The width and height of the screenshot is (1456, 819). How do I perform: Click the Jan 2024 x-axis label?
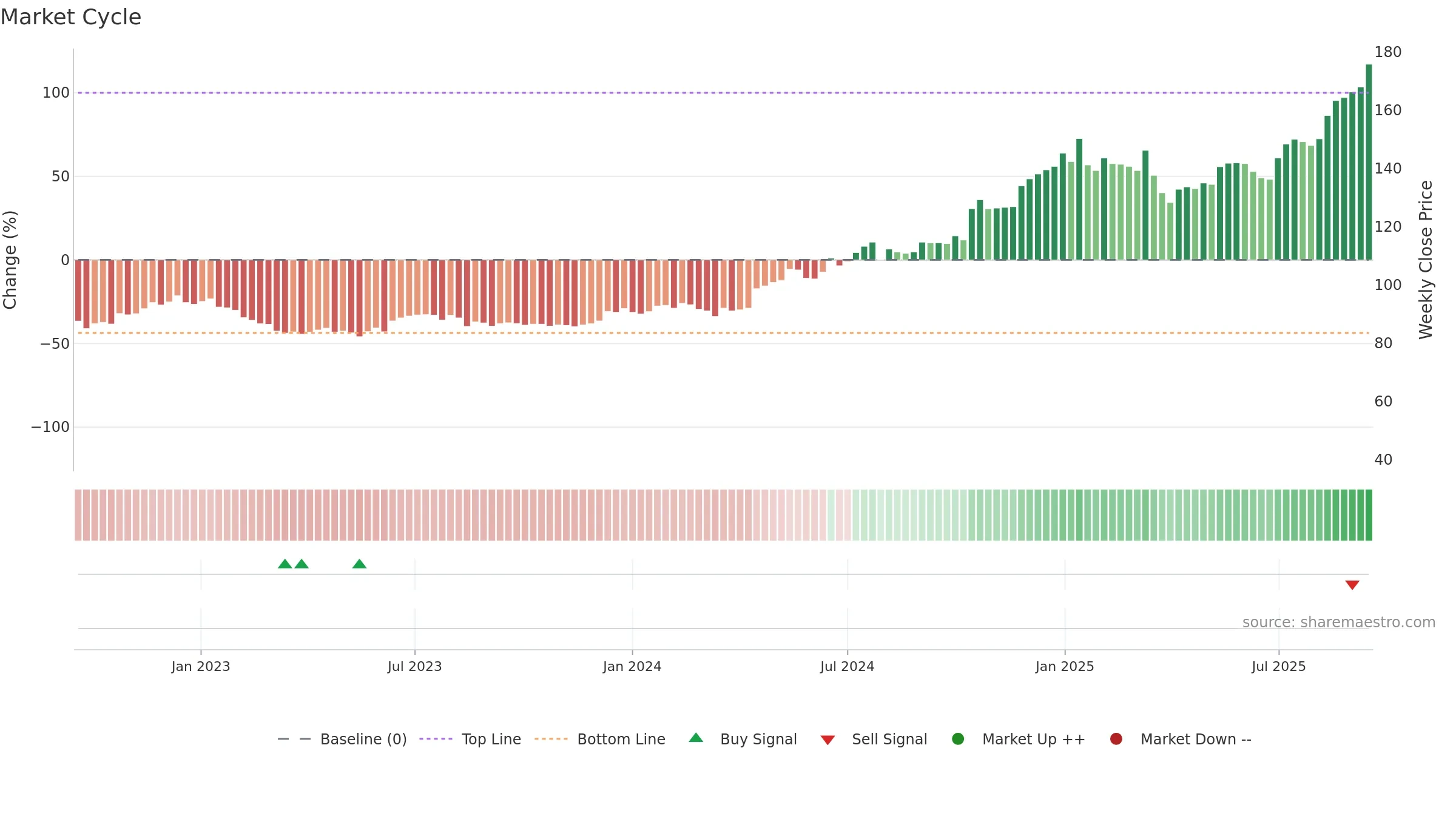point(632,666)
